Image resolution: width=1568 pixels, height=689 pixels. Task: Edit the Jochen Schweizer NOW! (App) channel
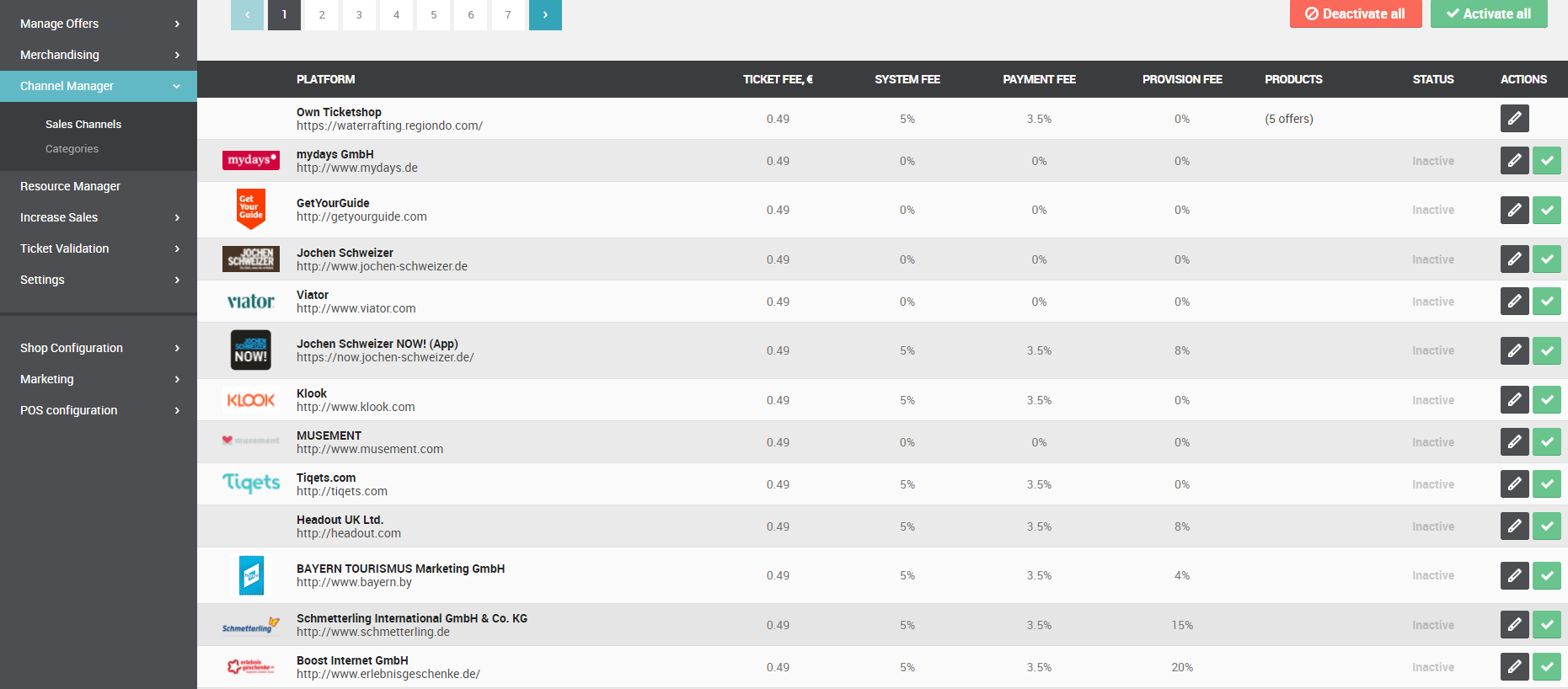[x=1514, y=350]
